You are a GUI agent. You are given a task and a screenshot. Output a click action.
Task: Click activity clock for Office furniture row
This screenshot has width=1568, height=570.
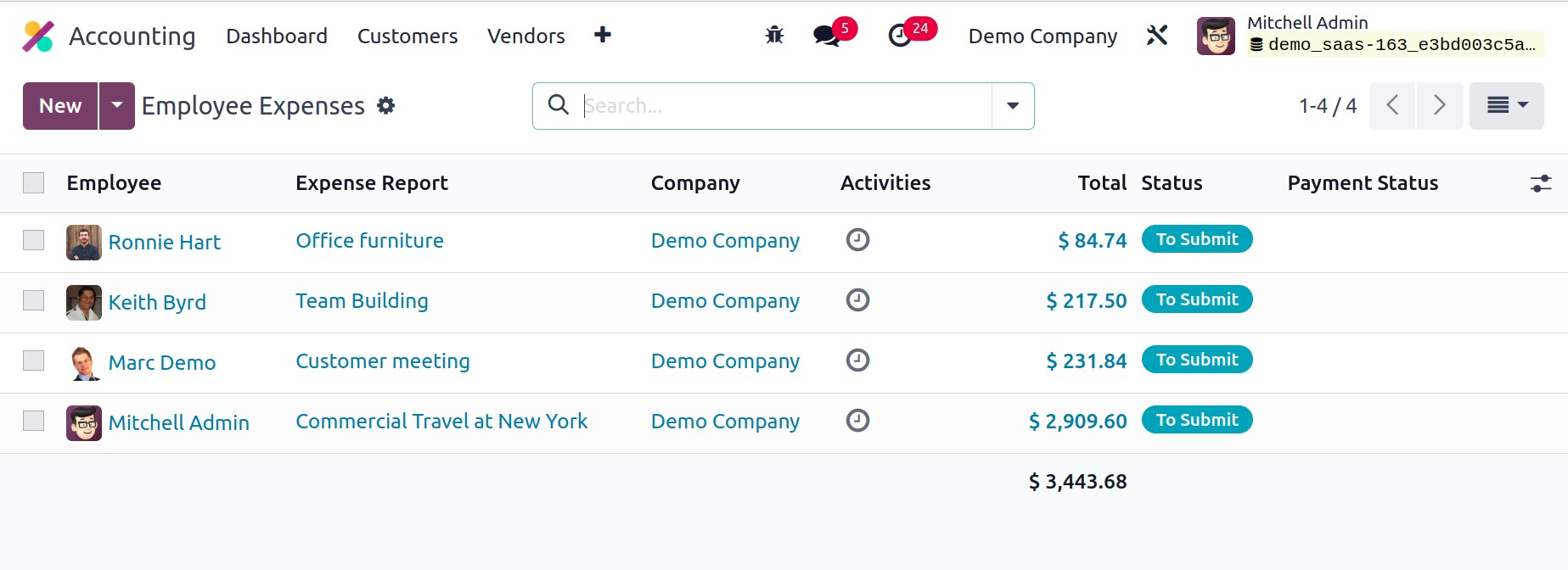click(x=857, y=240)
